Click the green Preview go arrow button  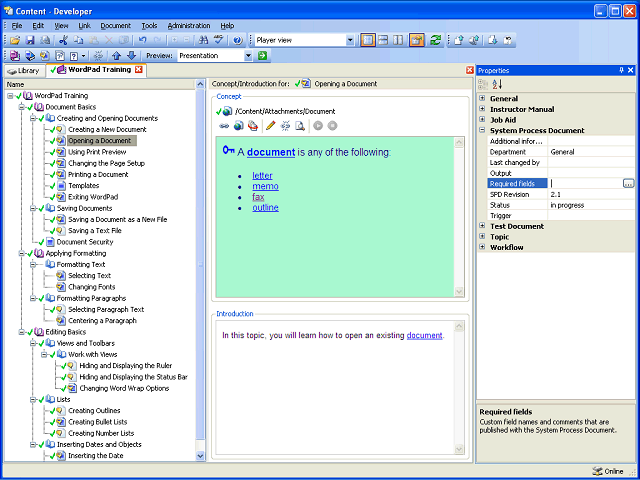click(x=262, y=56)
